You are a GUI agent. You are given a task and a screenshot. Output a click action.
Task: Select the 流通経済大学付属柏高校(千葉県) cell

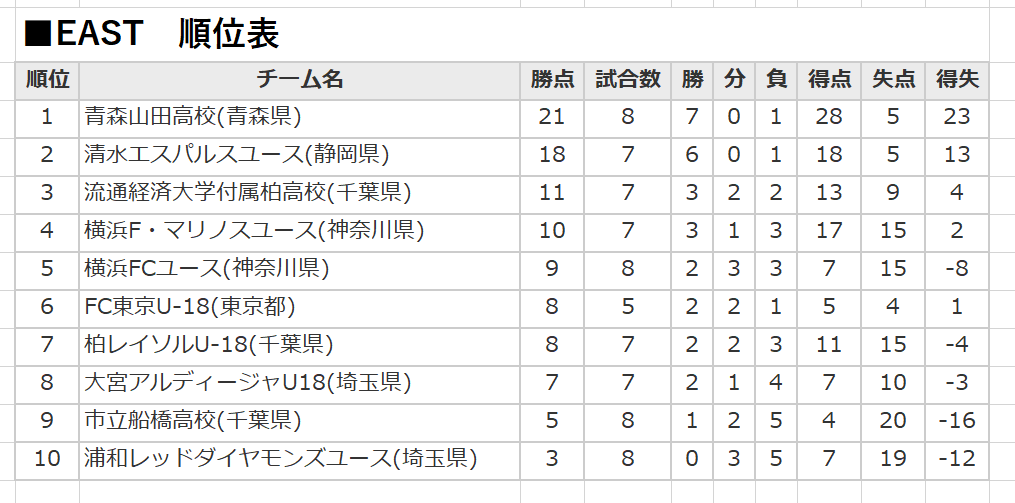[x=299, y=194]
